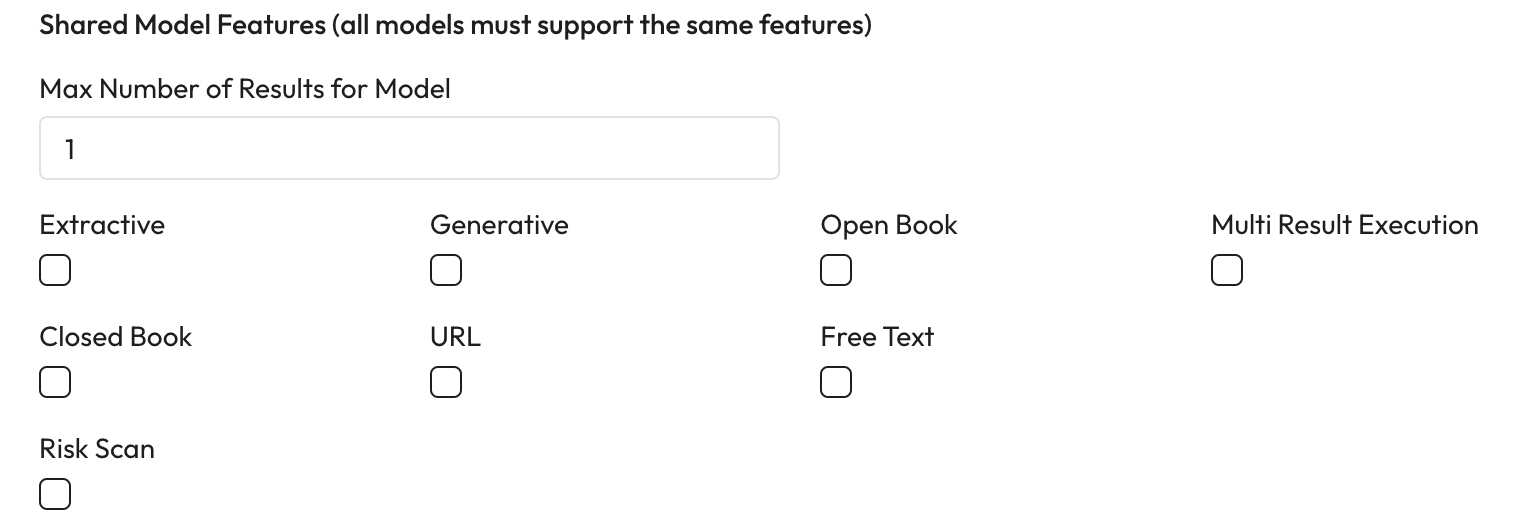Focus the Max Number of Results field
Image resolution: width=1516 pixels, height=526 pixels.
pyautogui.click(x=409, y=149)
